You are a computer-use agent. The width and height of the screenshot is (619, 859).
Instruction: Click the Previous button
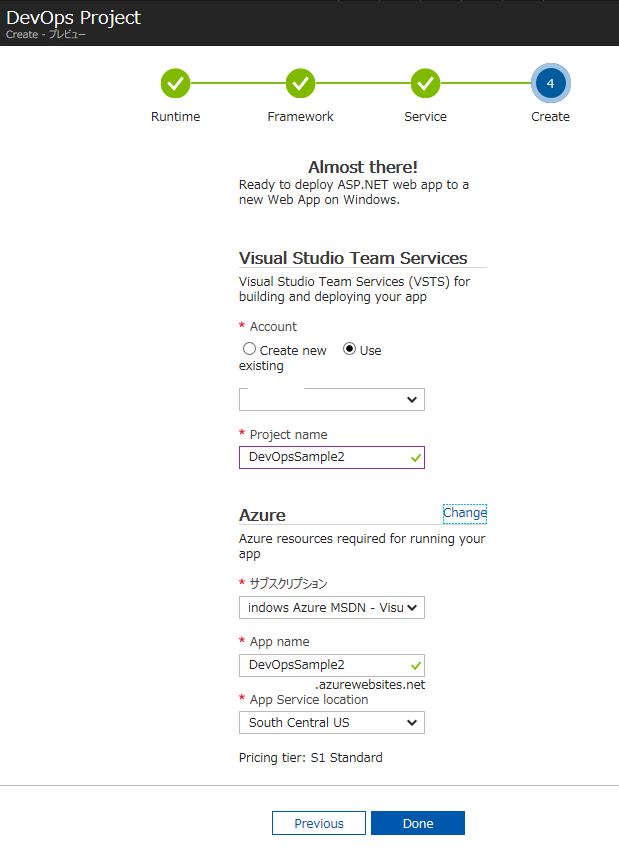319,823
